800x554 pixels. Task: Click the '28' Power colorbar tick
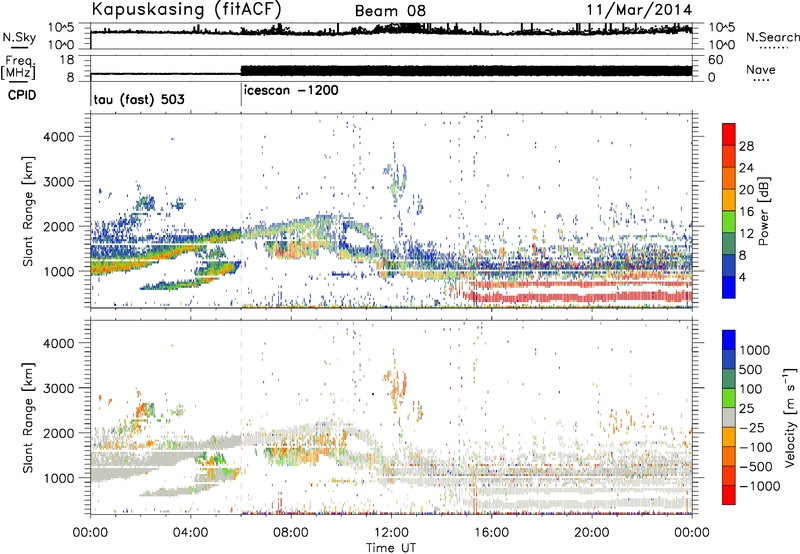click(x=746, y=146)
